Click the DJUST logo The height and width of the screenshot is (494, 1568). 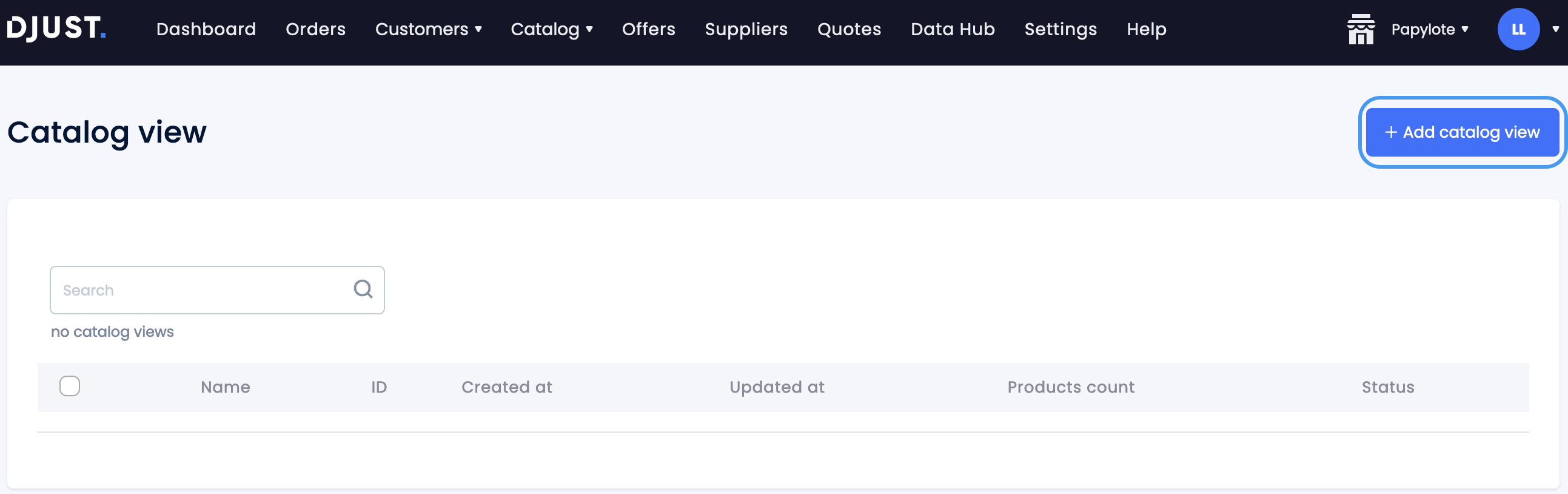[x=56, y=27]
